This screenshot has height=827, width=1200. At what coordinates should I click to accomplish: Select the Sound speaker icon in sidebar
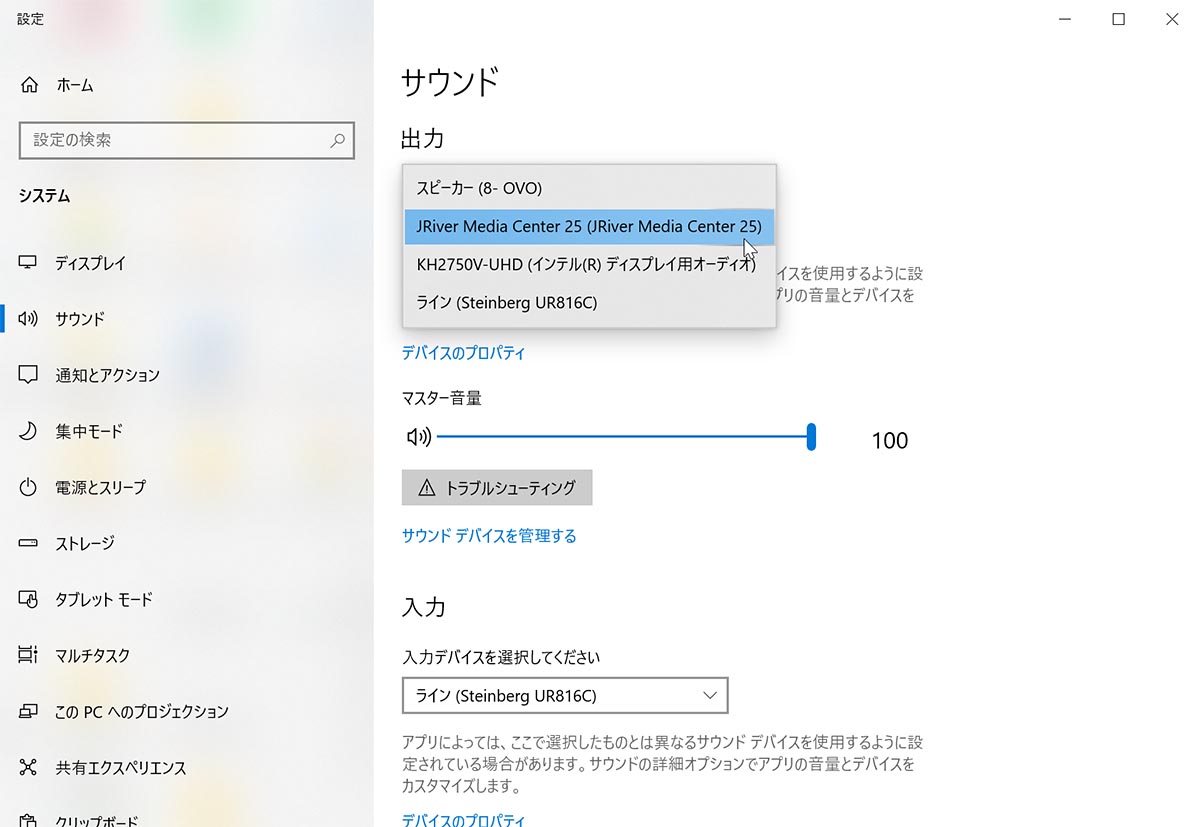coord(29,319)
